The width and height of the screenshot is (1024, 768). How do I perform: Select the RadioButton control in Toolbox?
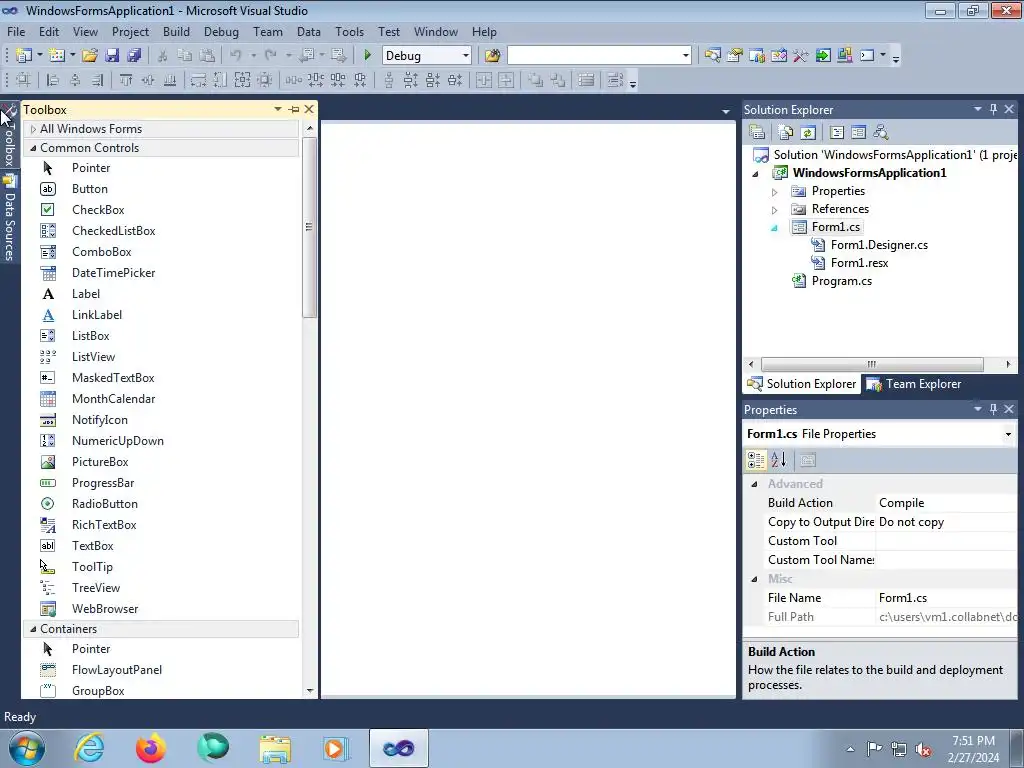(x=104, y=504)
